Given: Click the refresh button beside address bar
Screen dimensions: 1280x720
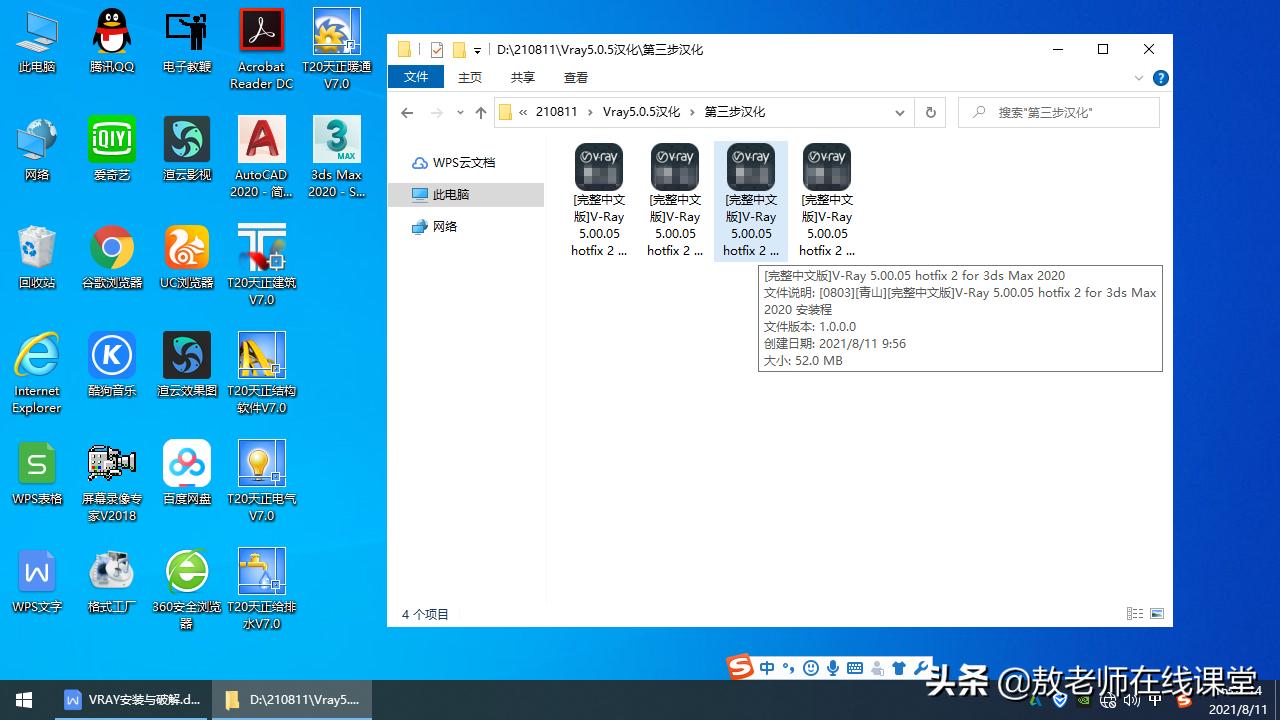Looking at the screenshot, I should coord(930,113).
